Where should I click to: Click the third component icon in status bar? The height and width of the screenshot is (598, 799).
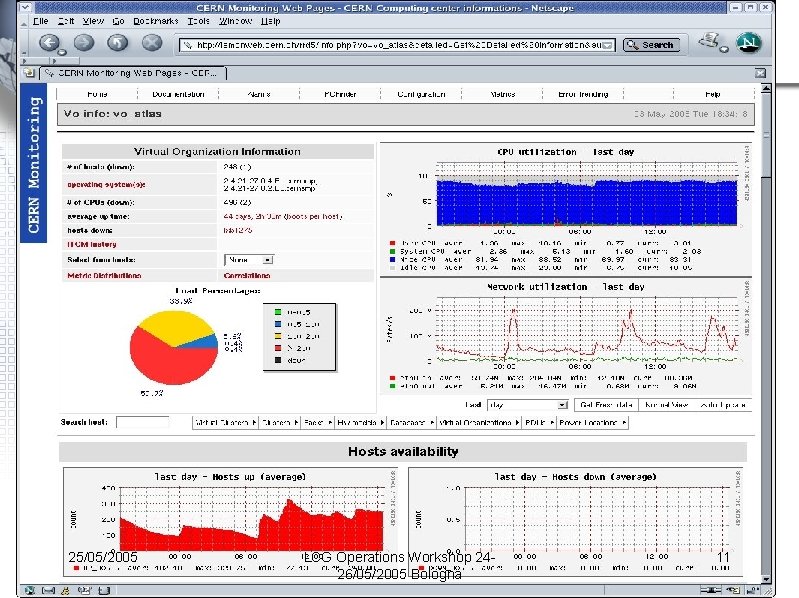[x=65, y=590]
